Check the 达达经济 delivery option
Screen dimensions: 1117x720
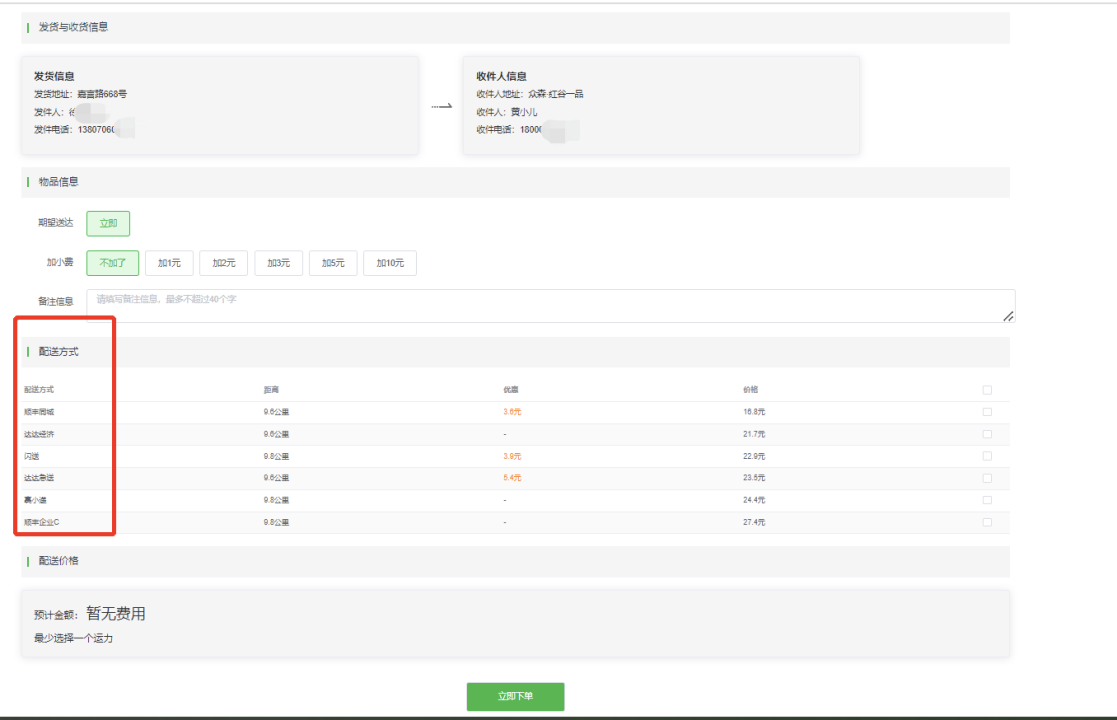click(987, 434)
